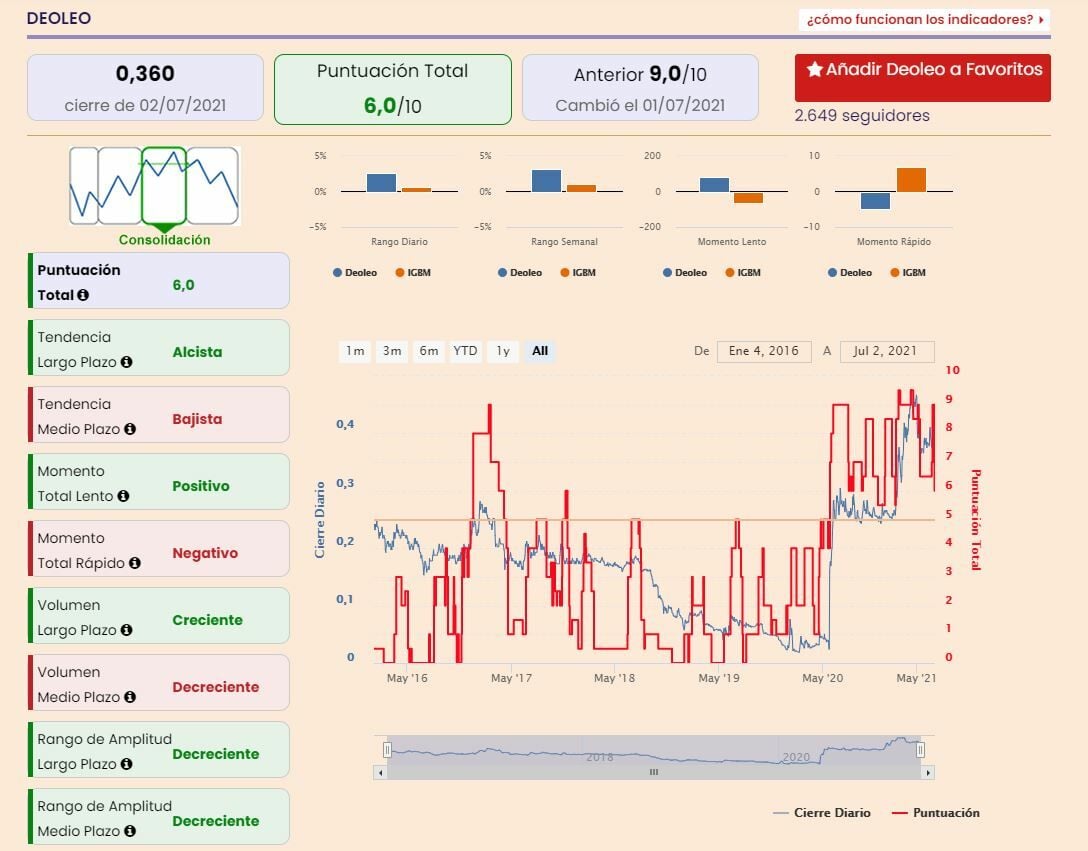Click the navigator scrollbar thumb
1088x851 pixels.
pyautogui.click(x=654, y=773)
